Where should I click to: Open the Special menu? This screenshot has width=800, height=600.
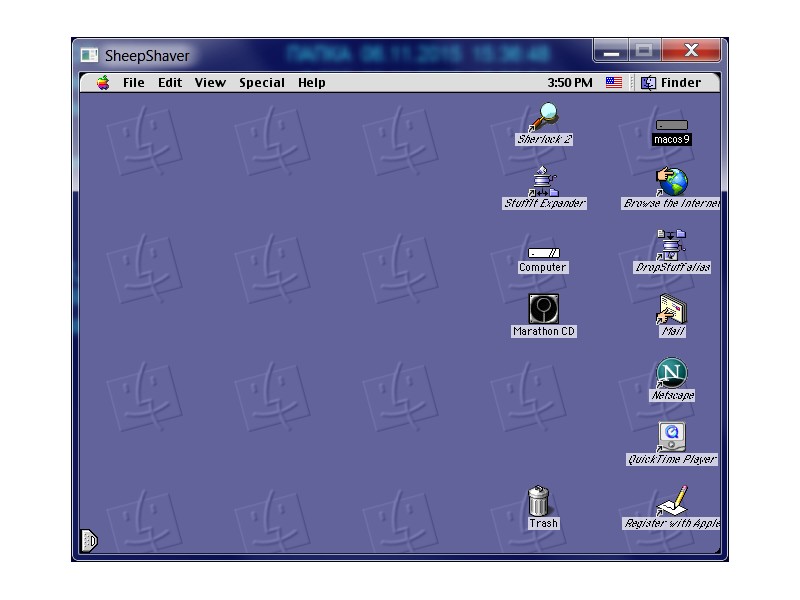point(262,83)
